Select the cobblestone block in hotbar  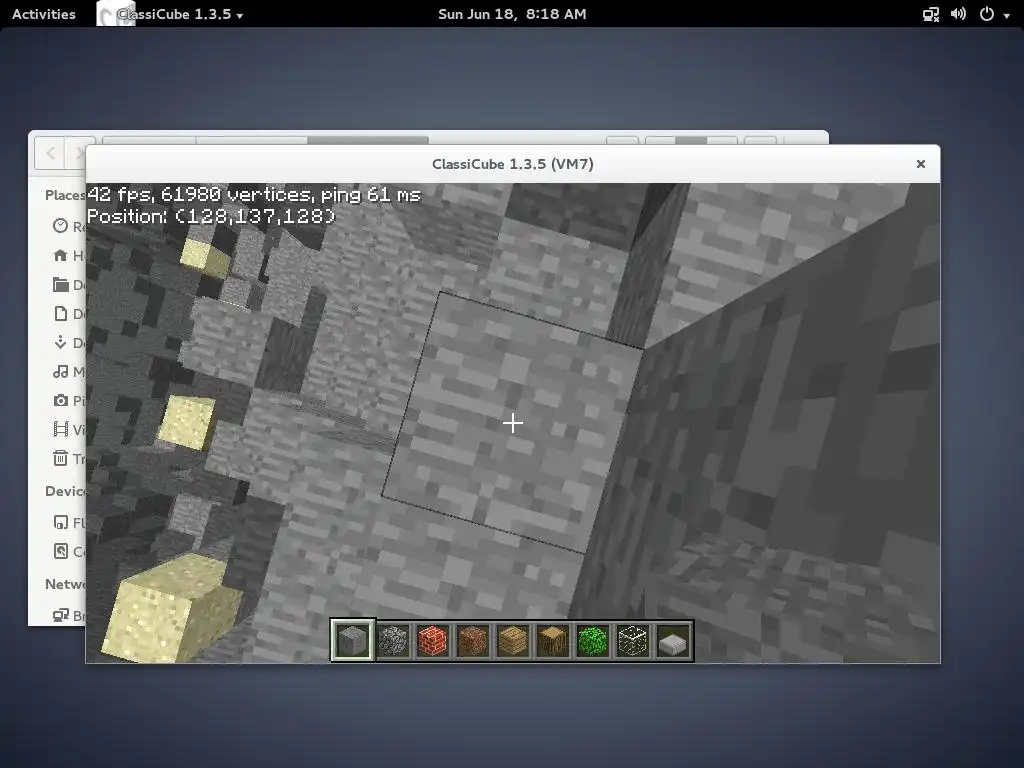(392, 641)
